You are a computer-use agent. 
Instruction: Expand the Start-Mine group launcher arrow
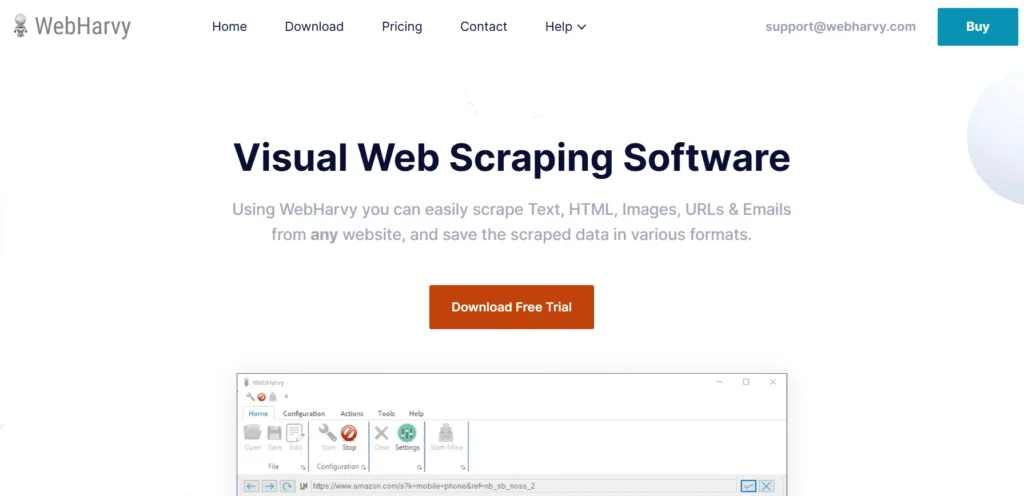463,468
